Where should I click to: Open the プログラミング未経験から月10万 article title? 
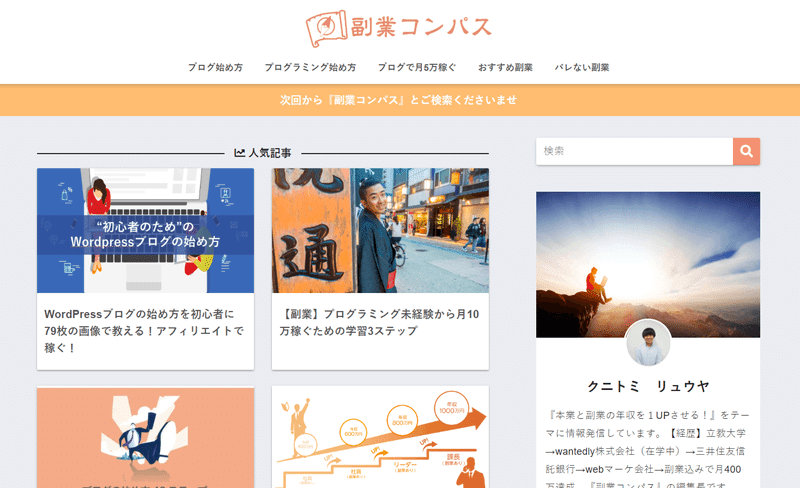(x=379, y=322)
